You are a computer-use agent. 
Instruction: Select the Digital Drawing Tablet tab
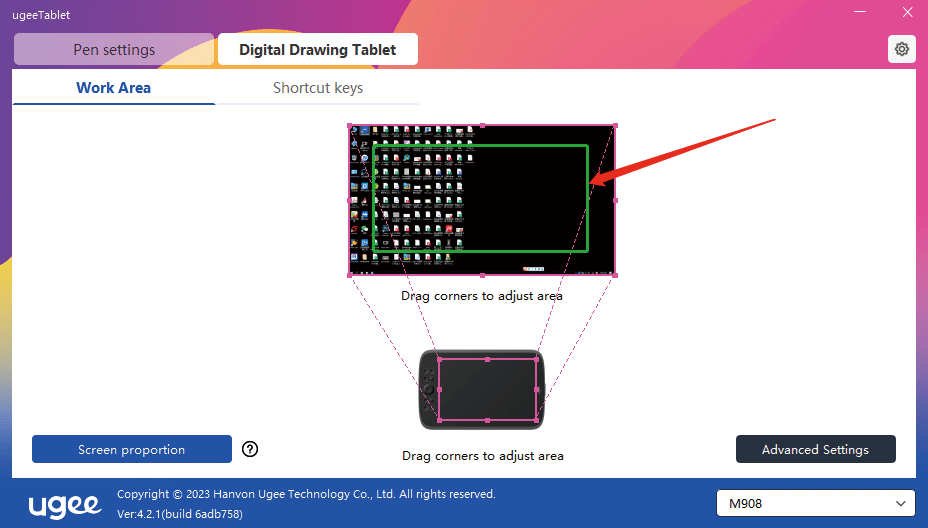click(318, 50)
